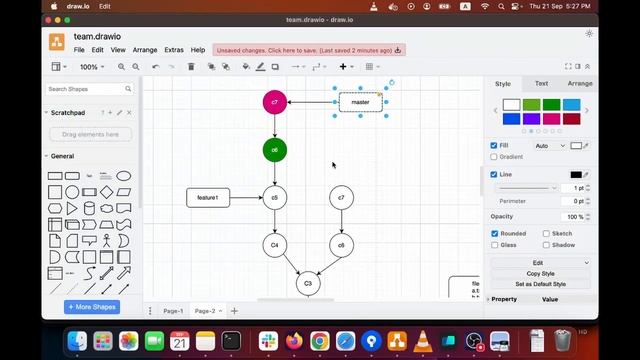Open the view layout dropdown
The image size is (640, 360).
pyautogui.click(x=59, y=67)
